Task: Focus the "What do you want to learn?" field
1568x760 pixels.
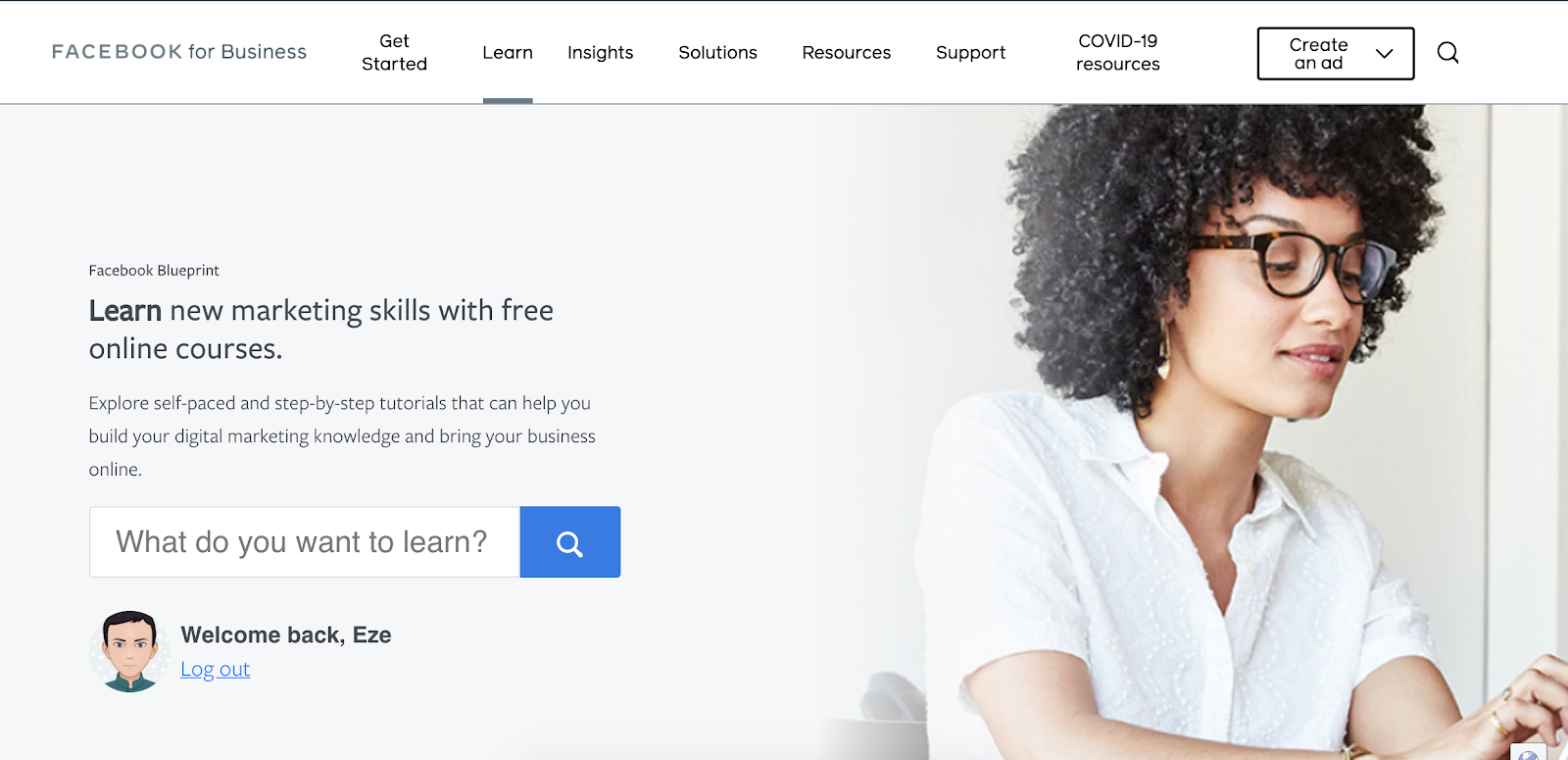Action: tap(305, 542)
